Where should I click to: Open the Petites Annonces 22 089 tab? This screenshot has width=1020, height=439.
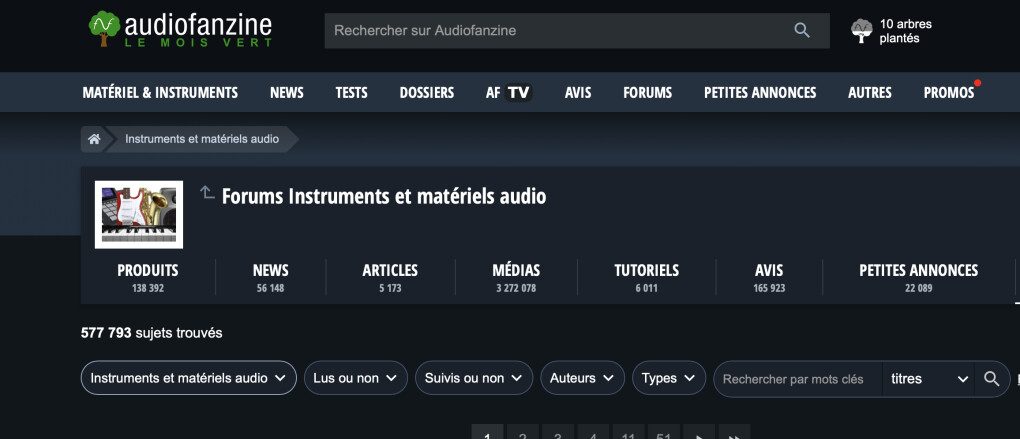919,278
